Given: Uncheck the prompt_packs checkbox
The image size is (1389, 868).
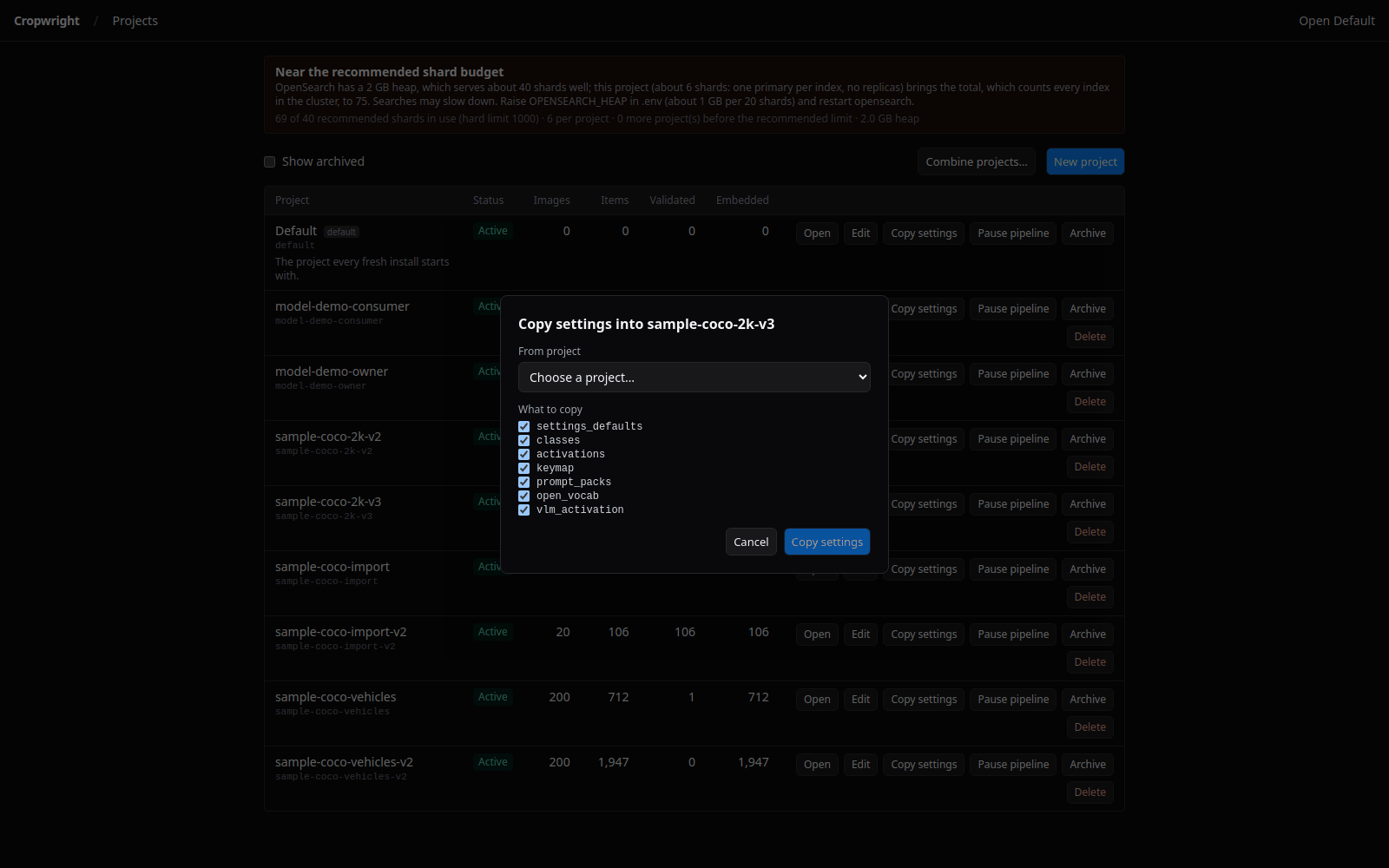Looking at the screenshot, I should coord(524,482).
